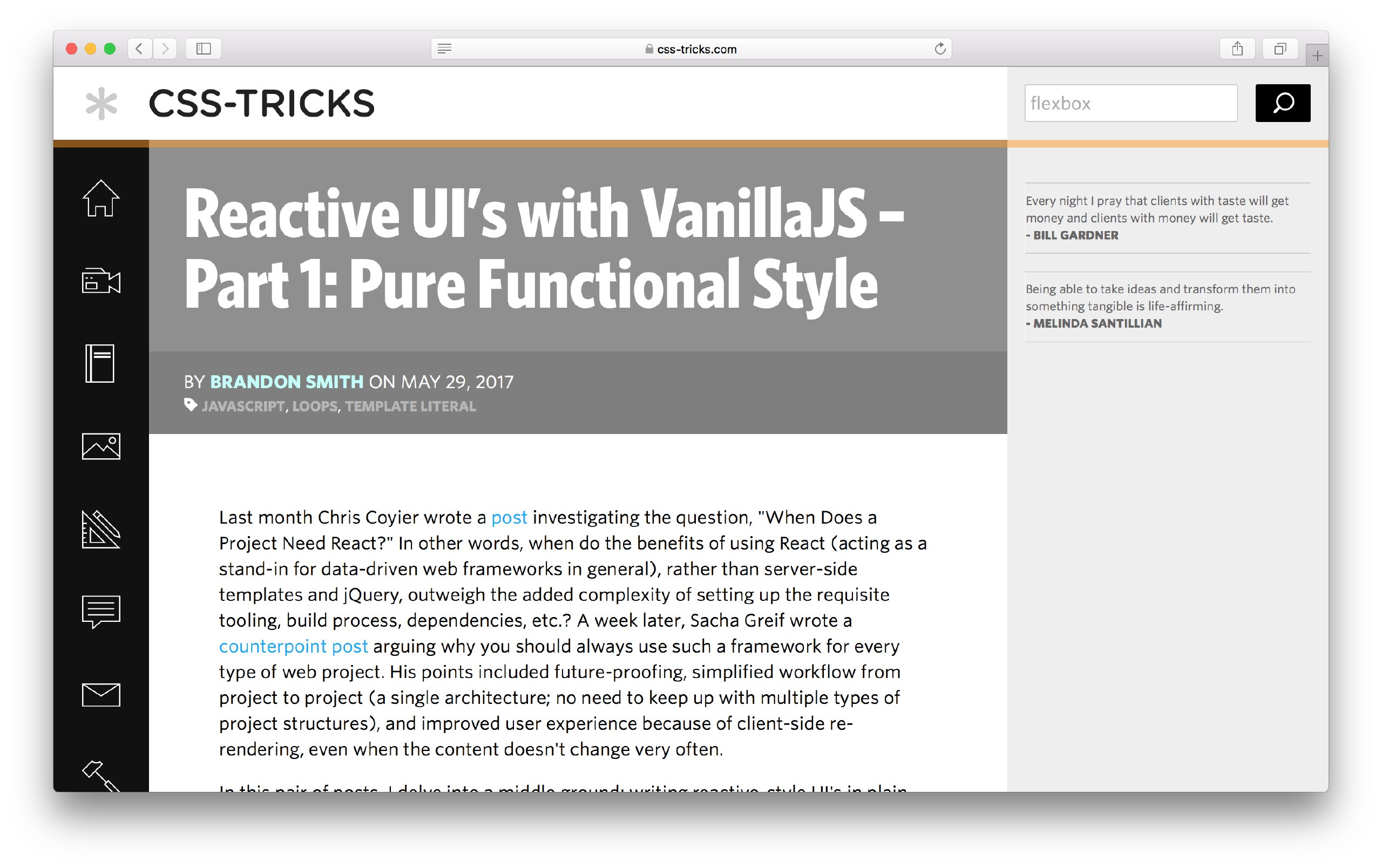
Task: Open the LOOPS tag link
Action: click(315, 406)
